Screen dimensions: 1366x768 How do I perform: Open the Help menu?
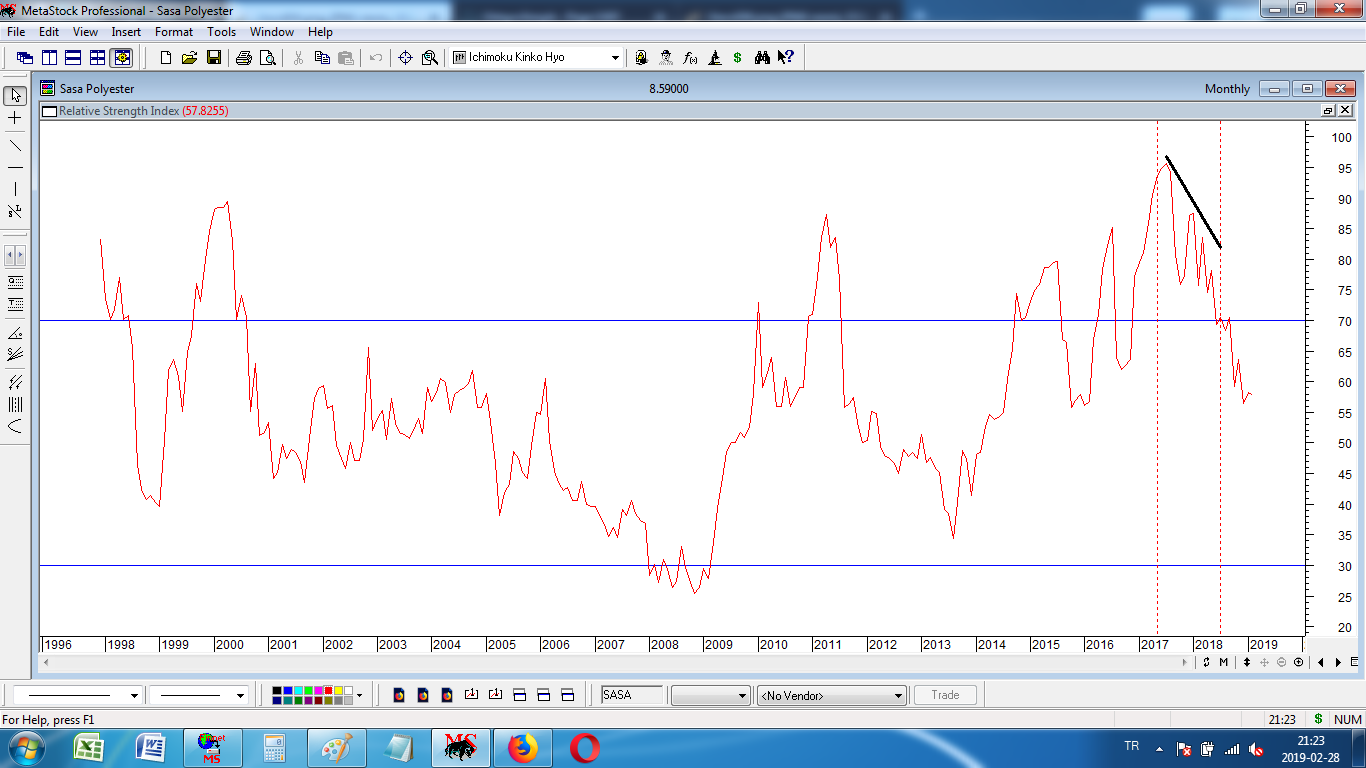[x=320, y=32]
